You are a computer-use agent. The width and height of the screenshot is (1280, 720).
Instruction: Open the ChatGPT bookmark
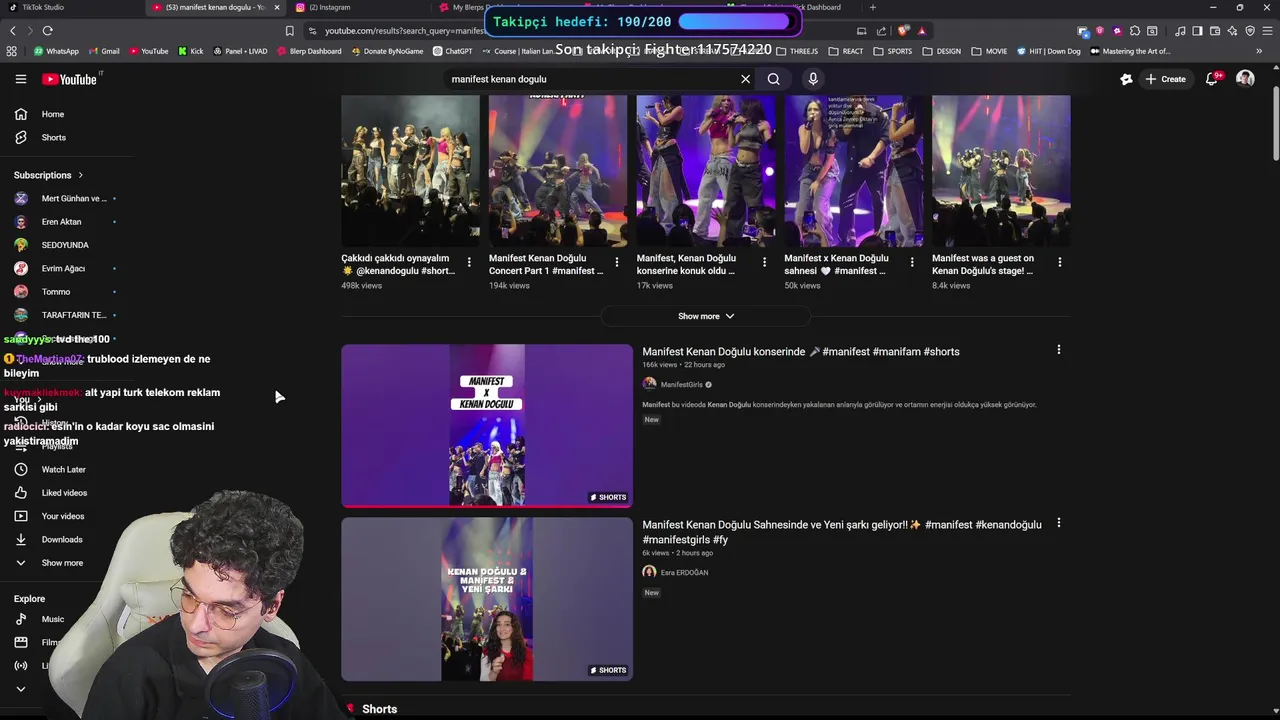(452, 51)
